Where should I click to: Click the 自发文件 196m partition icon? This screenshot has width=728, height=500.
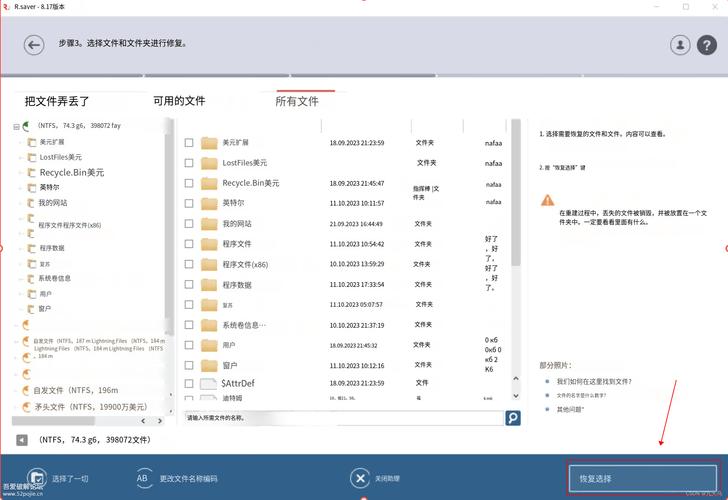pos(26,390)
